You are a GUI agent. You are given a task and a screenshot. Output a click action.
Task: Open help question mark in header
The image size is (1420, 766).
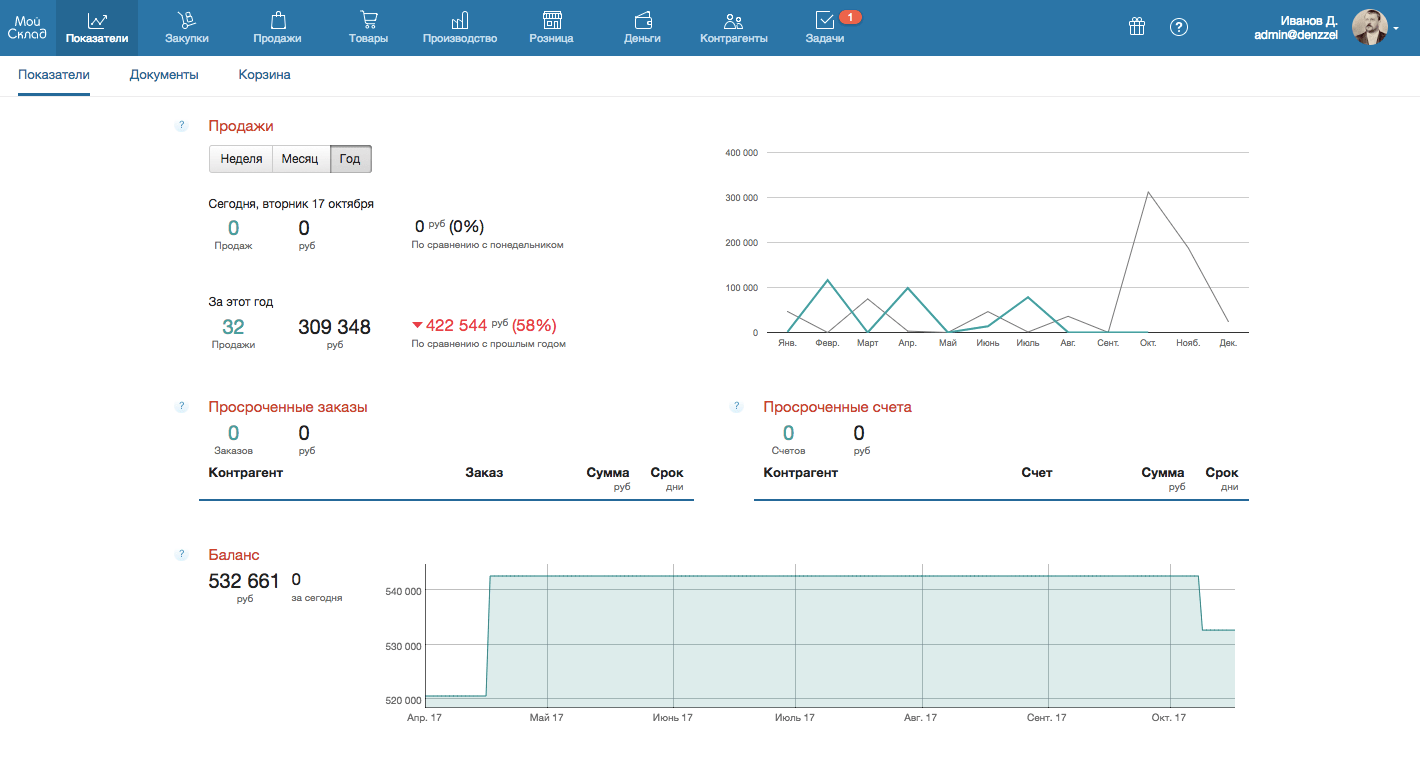click(x=1179, y=27)
